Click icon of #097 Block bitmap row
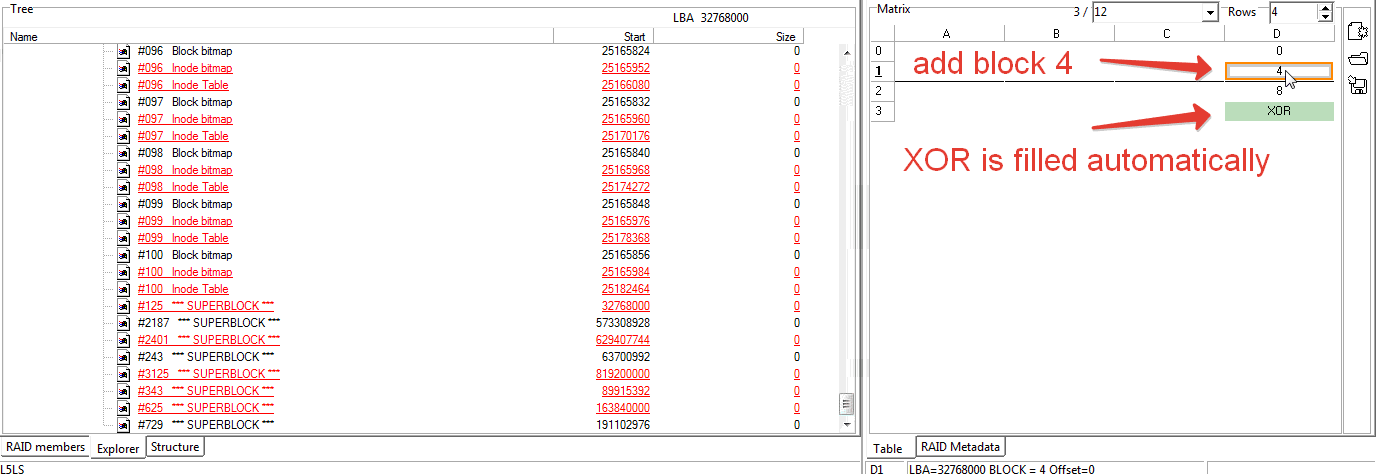The image size is (1380, 474). click(124, 102)
